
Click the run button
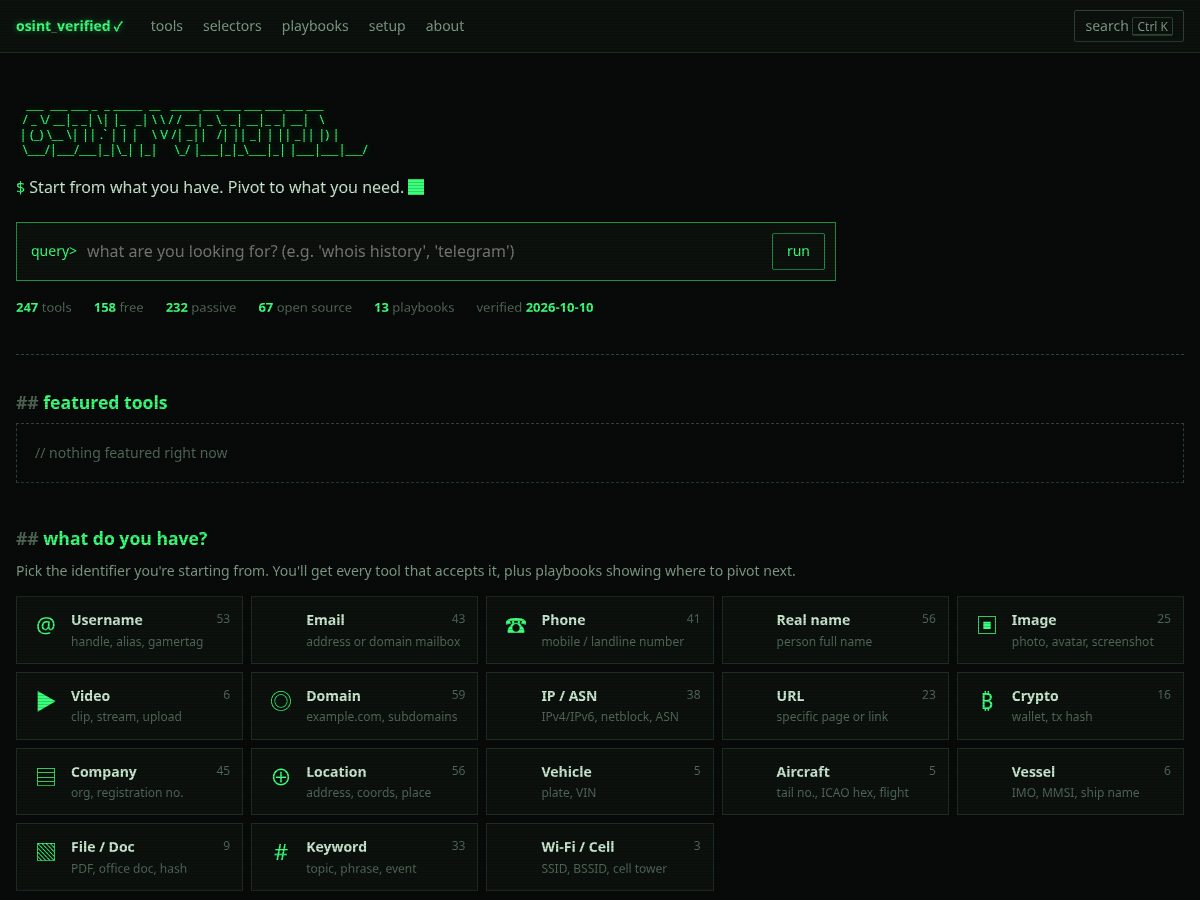pos(798,251)
